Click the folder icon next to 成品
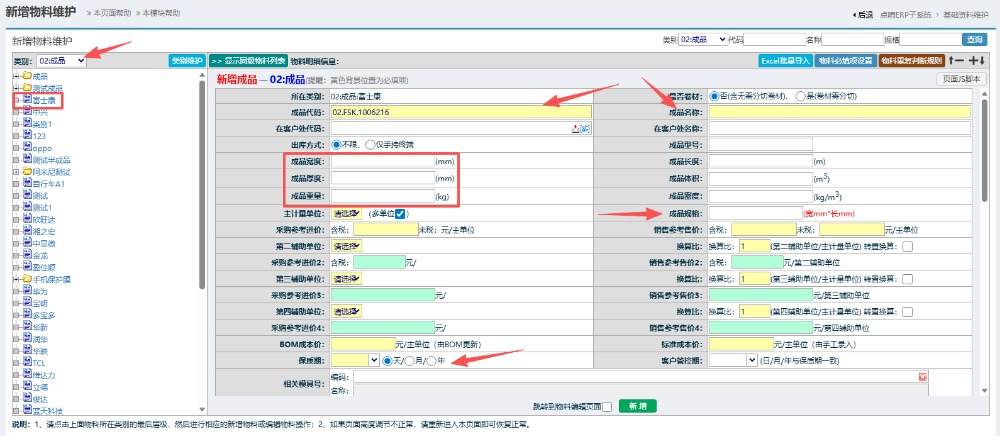The height and width of the screenshot is (436, 1000). [26, 76]
